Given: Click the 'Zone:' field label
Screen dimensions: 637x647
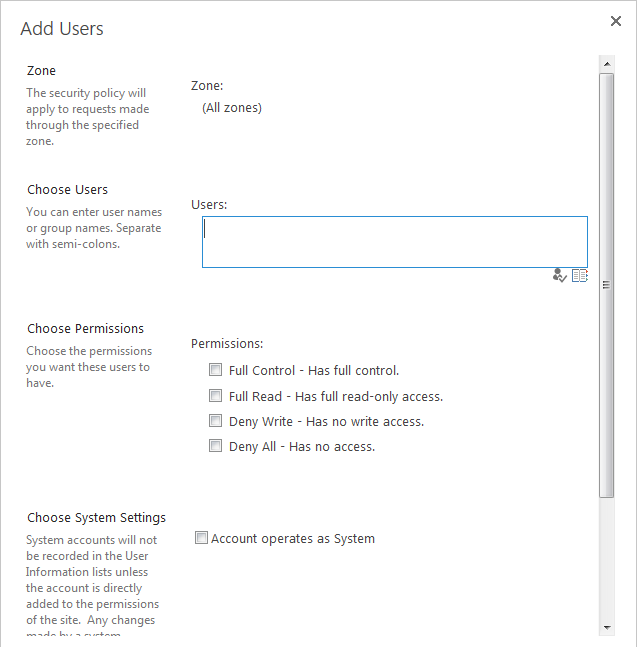Looking at the screenshot, I should (x=207, y=86).
